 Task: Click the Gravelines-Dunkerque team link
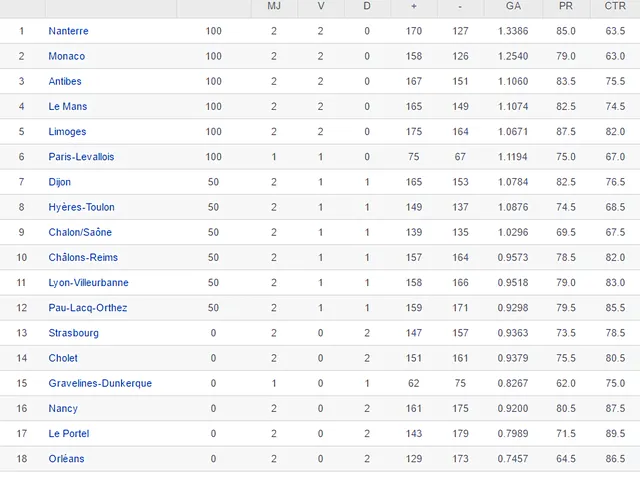[100, 383]
